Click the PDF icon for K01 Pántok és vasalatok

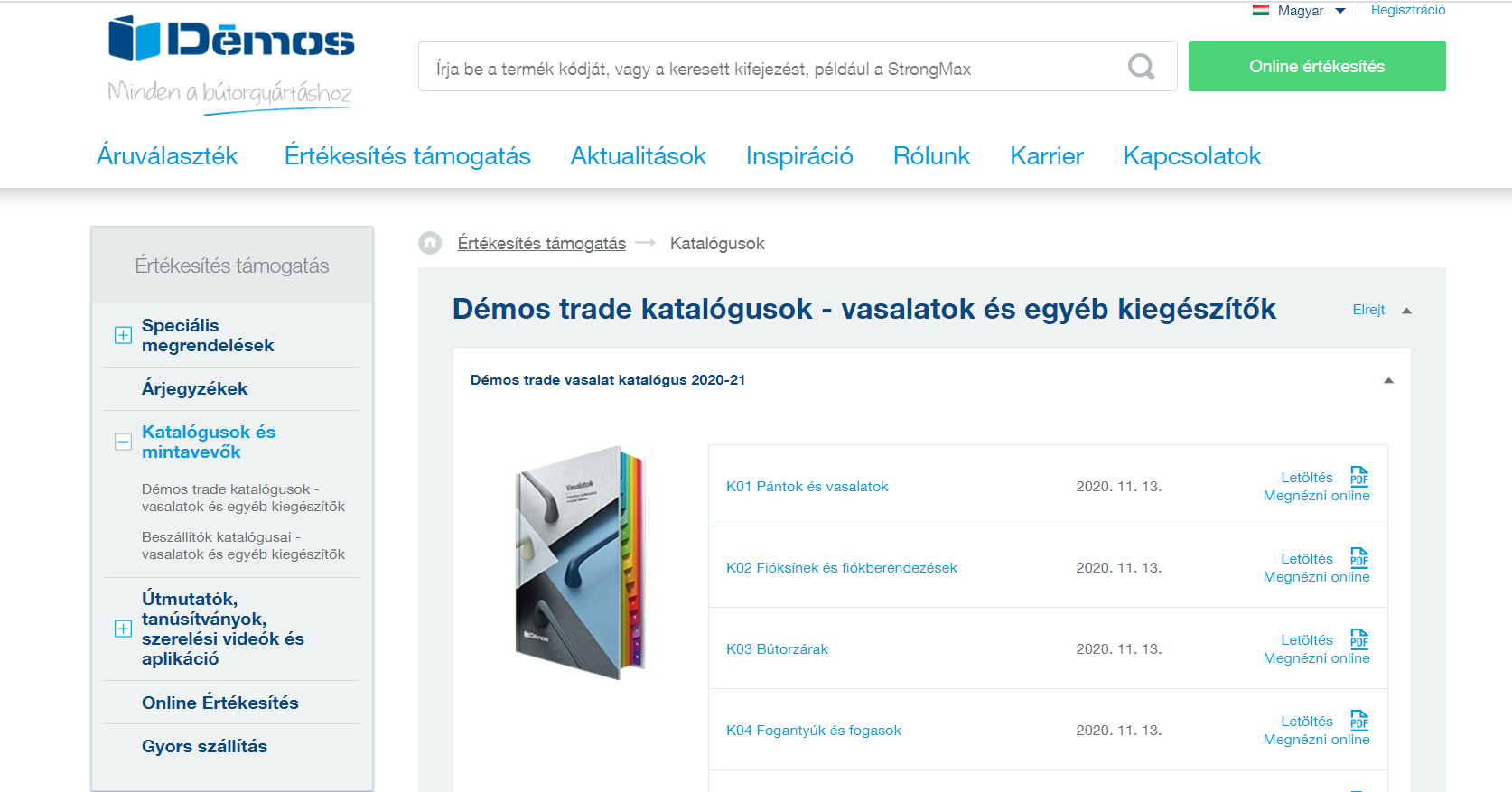1358,477
